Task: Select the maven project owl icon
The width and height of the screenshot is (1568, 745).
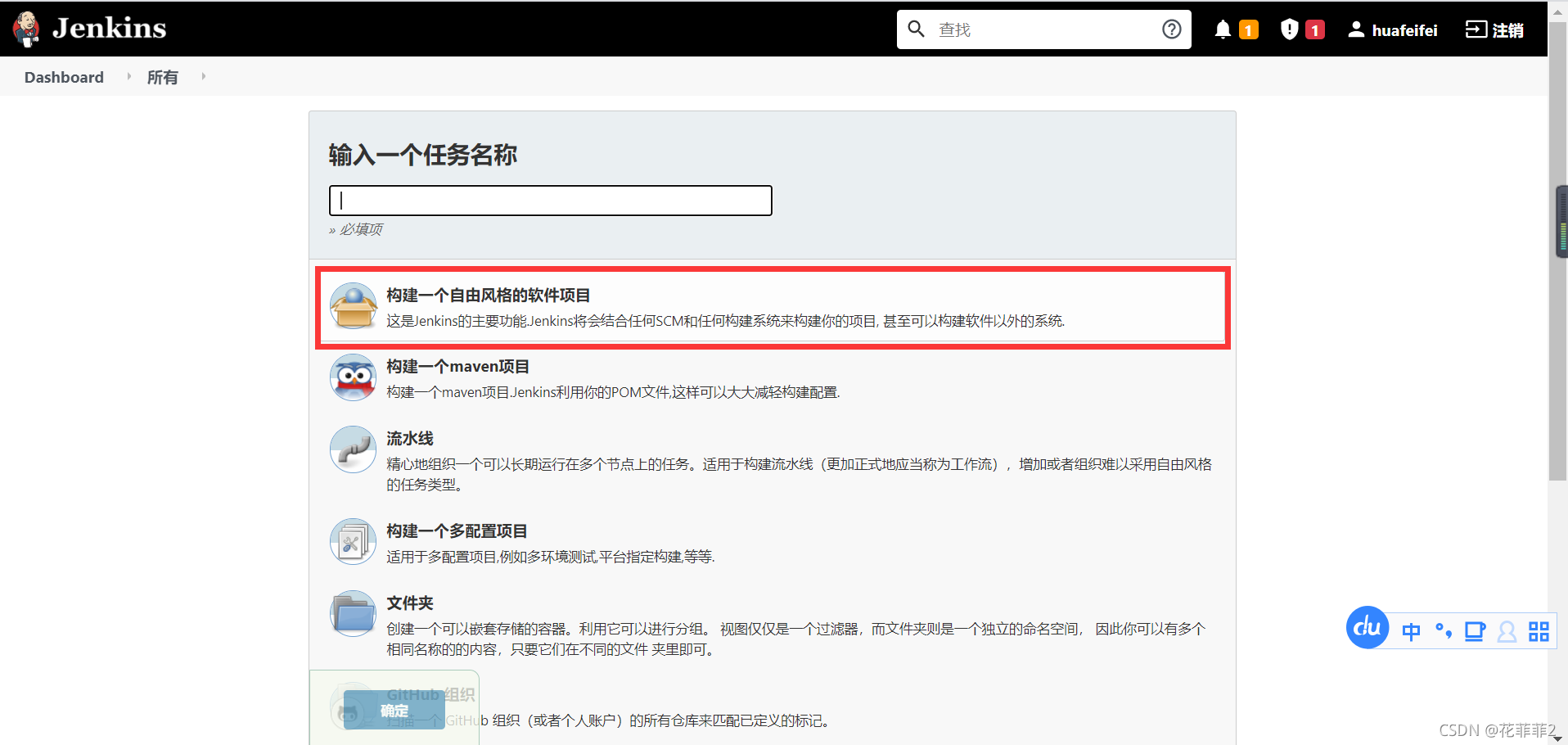Action: (353, 377)
